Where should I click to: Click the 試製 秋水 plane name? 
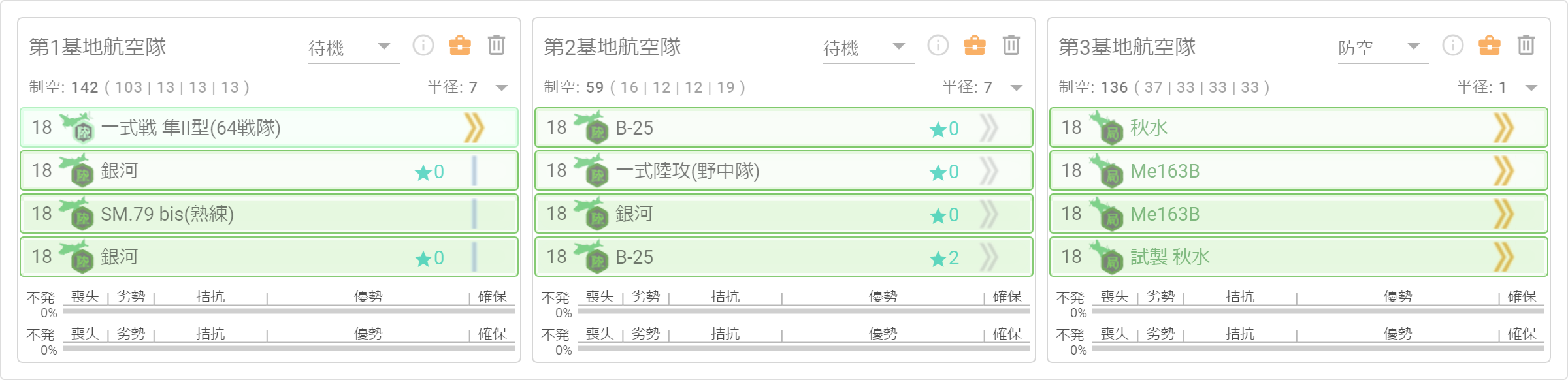point(1170,257)
